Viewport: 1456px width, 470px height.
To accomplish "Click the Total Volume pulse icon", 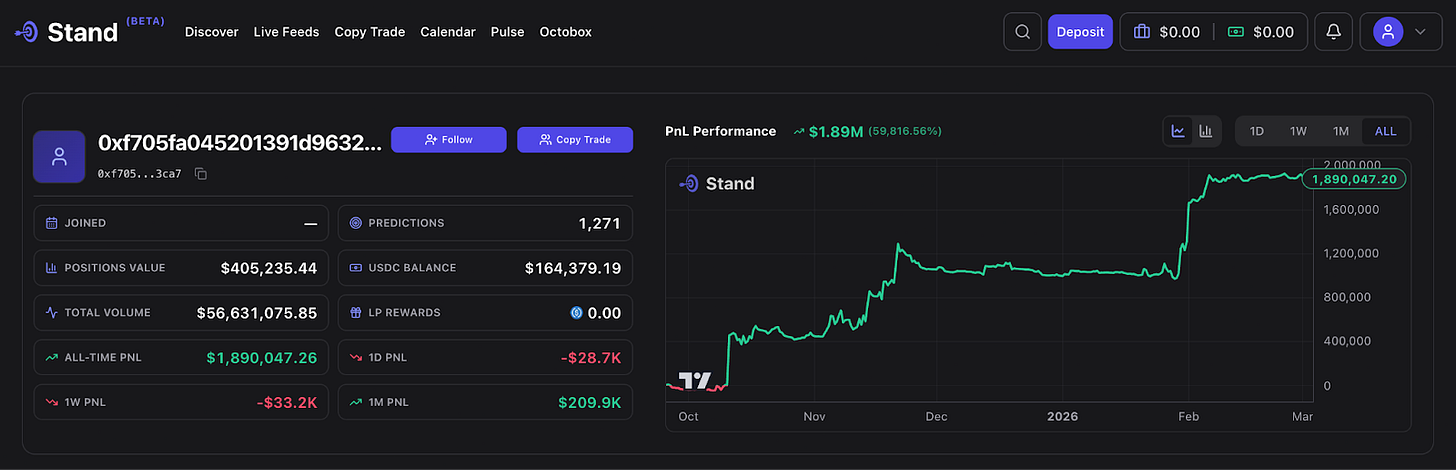I will (x=52, y=313).
